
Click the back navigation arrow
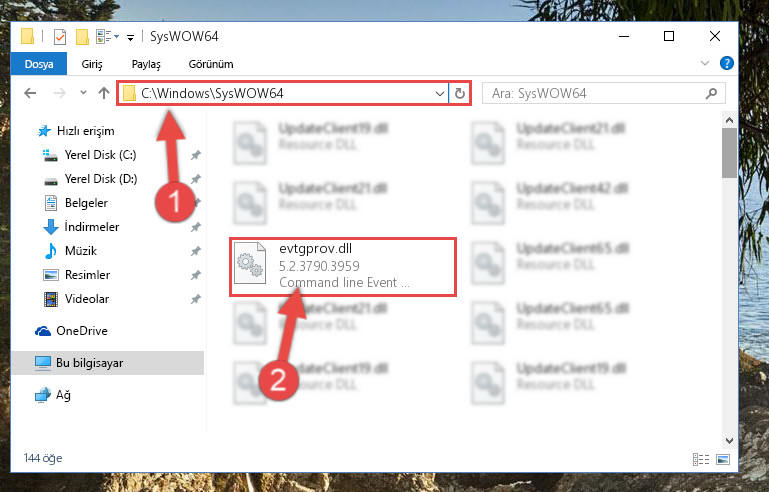click(30, 93)
